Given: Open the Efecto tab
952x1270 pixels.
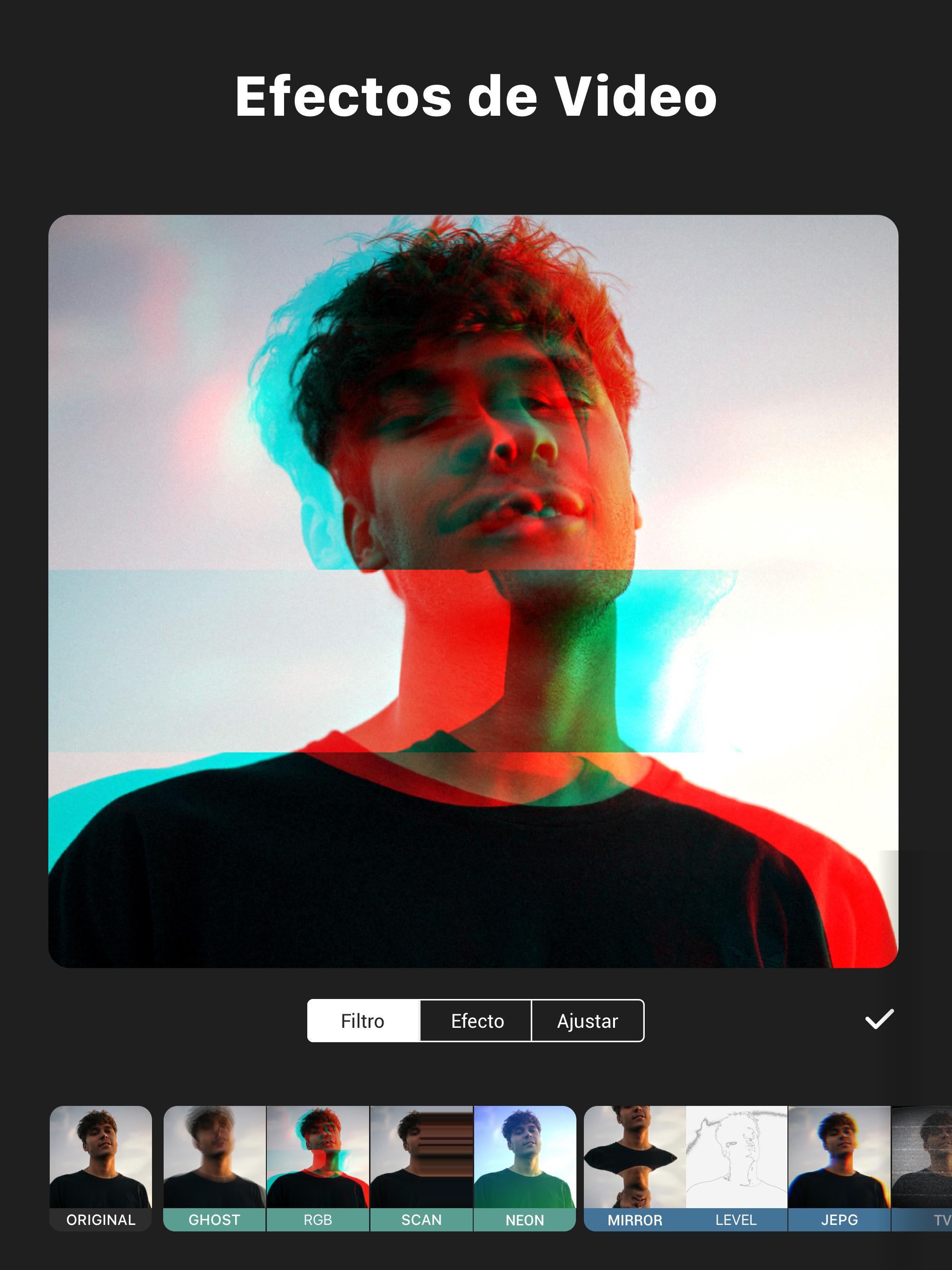Looking at the screenshot, I should click(476, 1021).
